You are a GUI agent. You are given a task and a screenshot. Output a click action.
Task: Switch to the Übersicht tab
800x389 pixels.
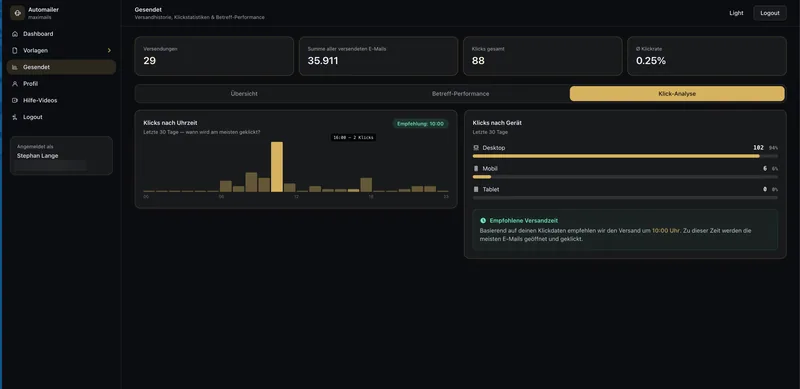coord(244,94)
